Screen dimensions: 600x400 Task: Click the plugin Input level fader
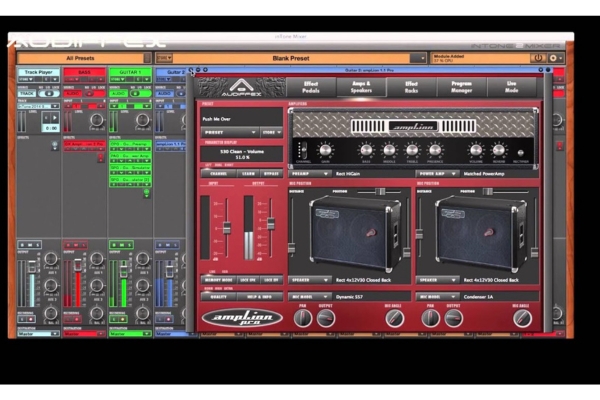(226, 228)
